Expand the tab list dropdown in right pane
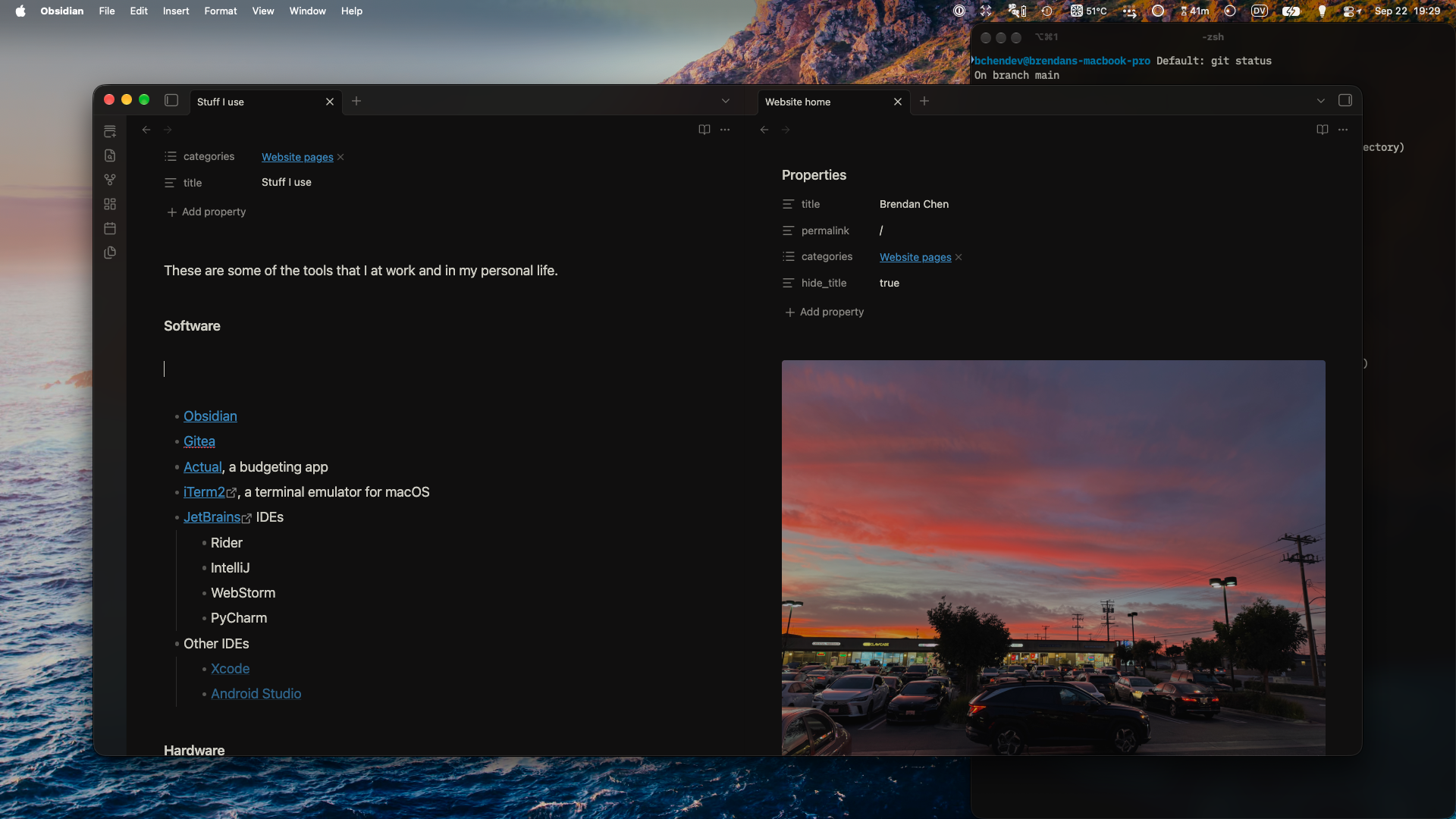Viewport: 1456px width, 819px height. 1321,101
